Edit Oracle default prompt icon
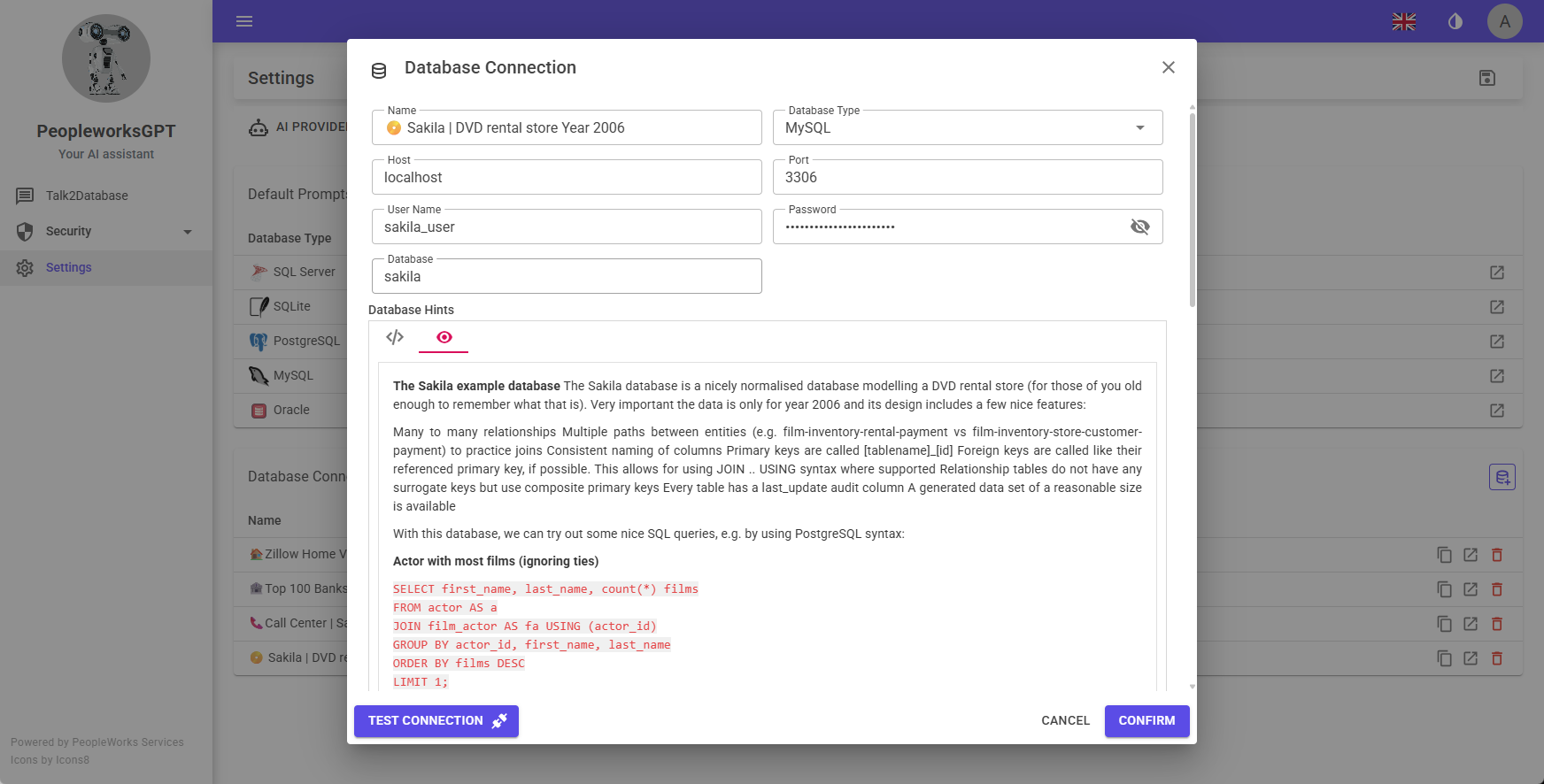The height and width of the screenshot is (784, 1544). click(1497, 411)
